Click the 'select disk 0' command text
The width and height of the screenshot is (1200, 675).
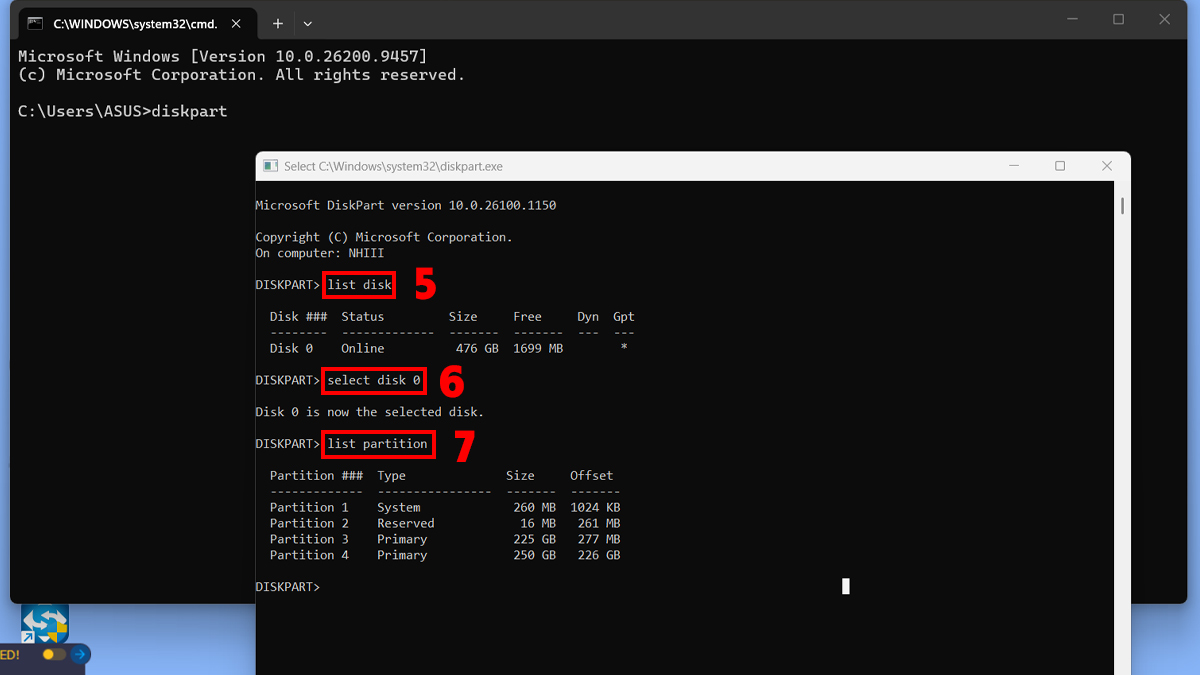pos(374,380)
